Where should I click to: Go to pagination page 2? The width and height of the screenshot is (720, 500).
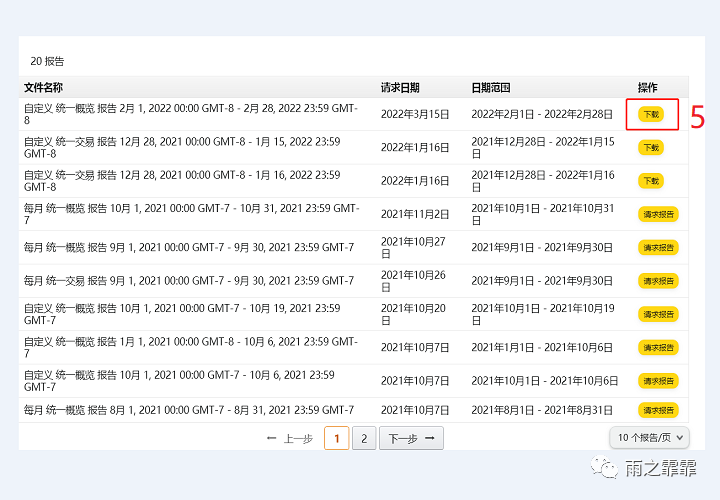364,438
